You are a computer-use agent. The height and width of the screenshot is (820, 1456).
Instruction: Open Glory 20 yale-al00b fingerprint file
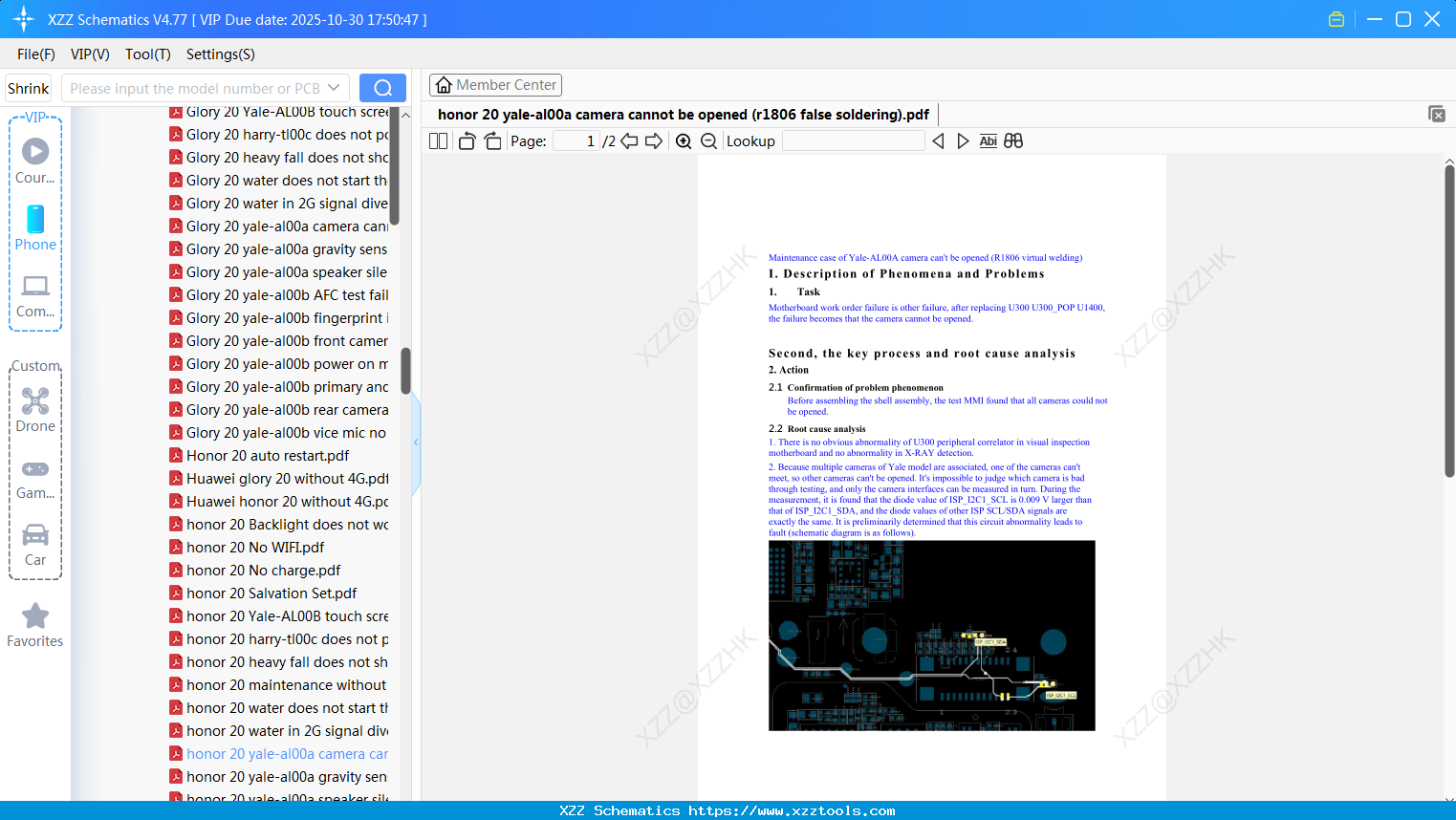(x=287, y=317)
